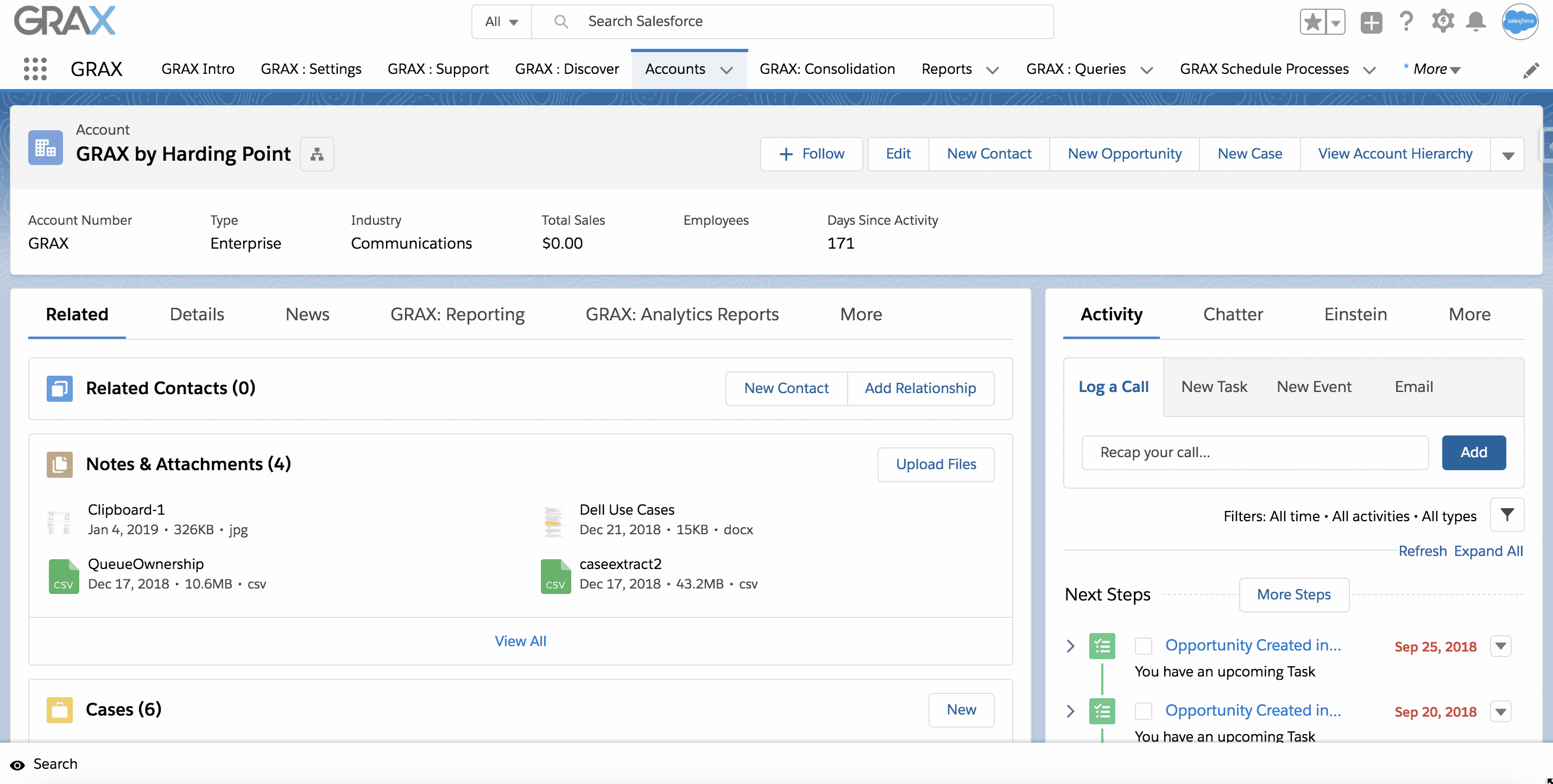Select the New Task activity tab
Image resolution: width=1553 pixels, height=784 pixels.
tap(1214, 387)
